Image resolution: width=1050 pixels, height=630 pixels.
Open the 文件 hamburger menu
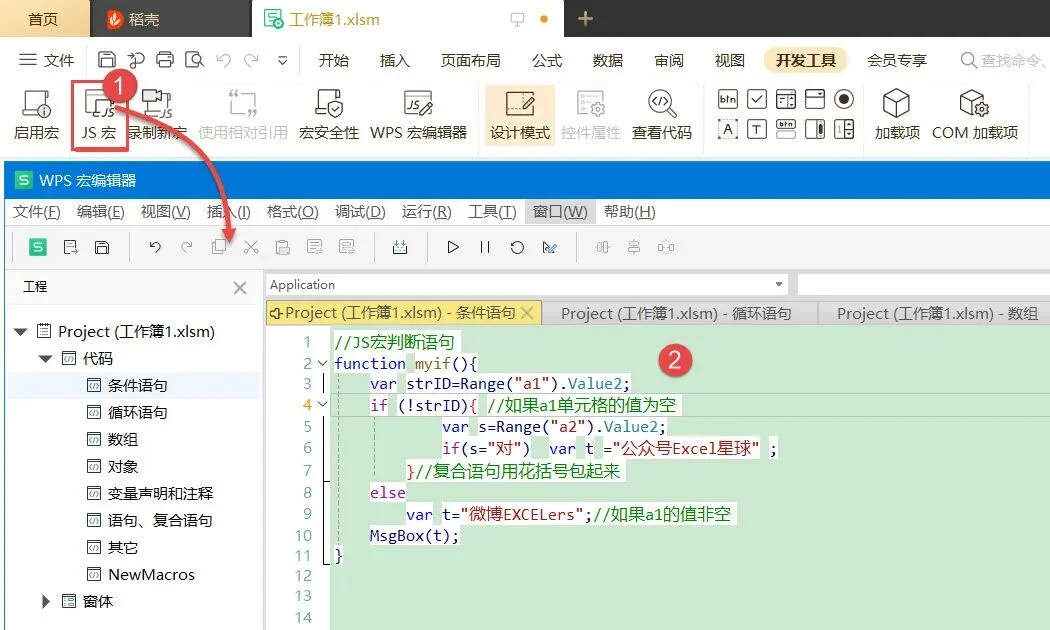[46, 60]
